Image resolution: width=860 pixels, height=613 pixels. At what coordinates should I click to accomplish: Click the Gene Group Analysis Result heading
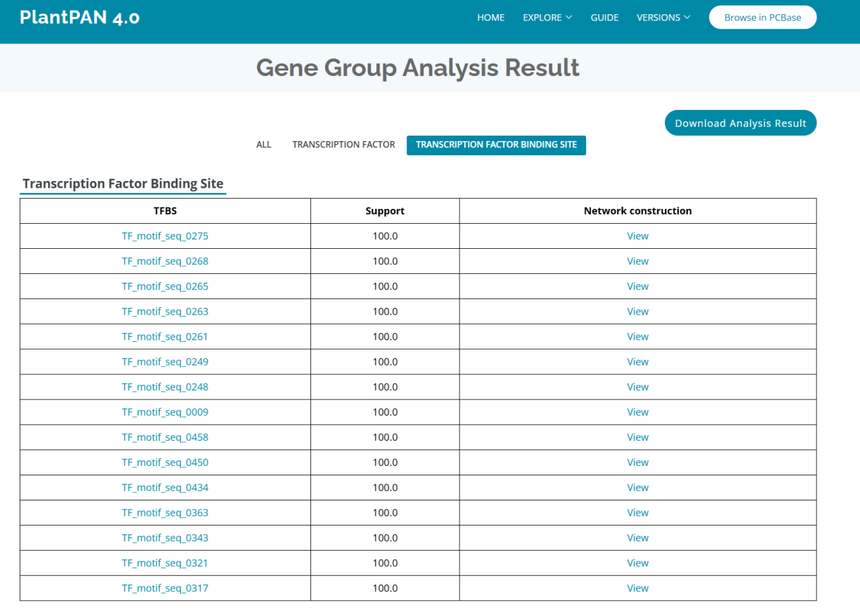tap(417, 68)
